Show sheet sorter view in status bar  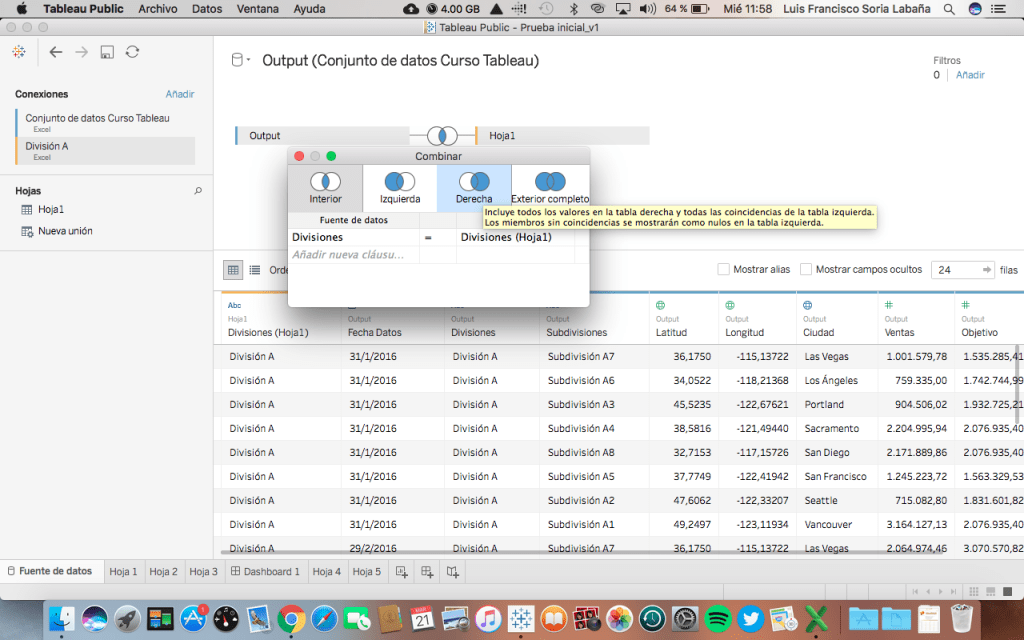(974, 592)
